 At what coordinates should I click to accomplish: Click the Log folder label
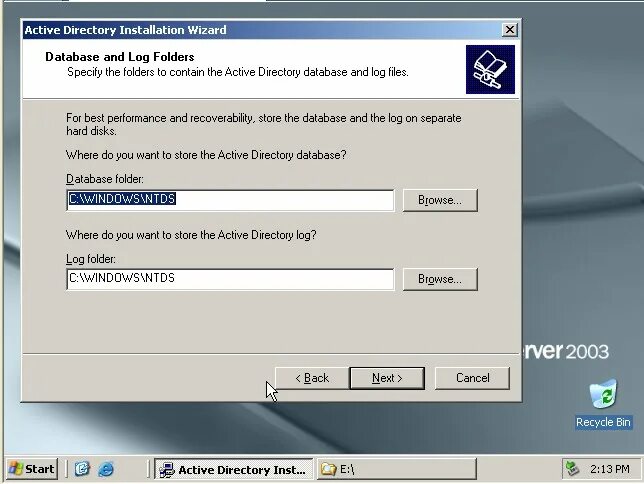(91, 259)
